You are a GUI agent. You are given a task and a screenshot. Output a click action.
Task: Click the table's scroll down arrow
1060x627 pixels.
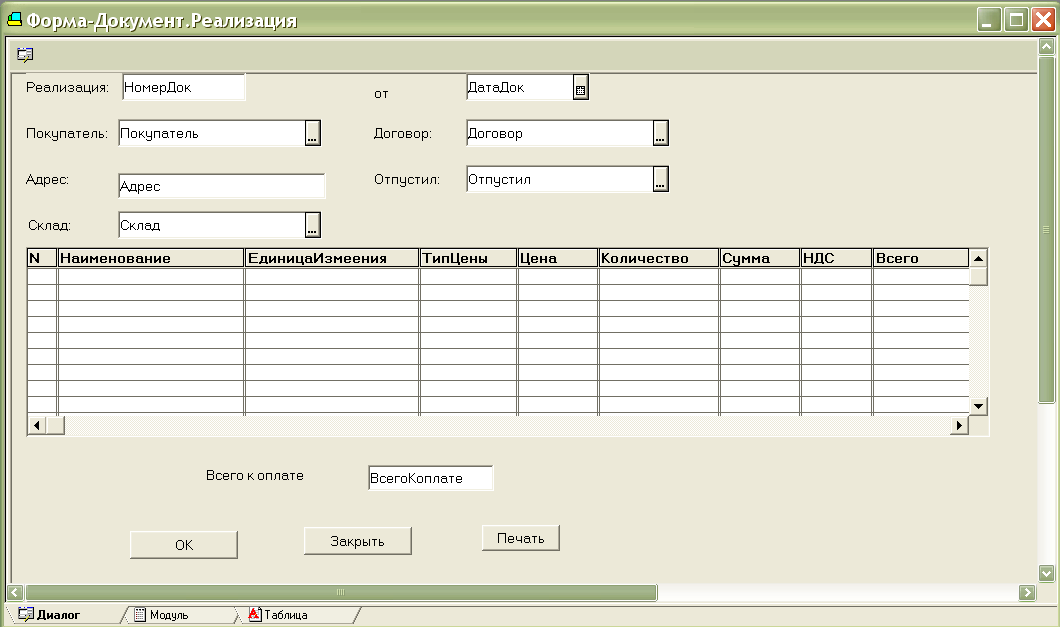coord(979,406)
